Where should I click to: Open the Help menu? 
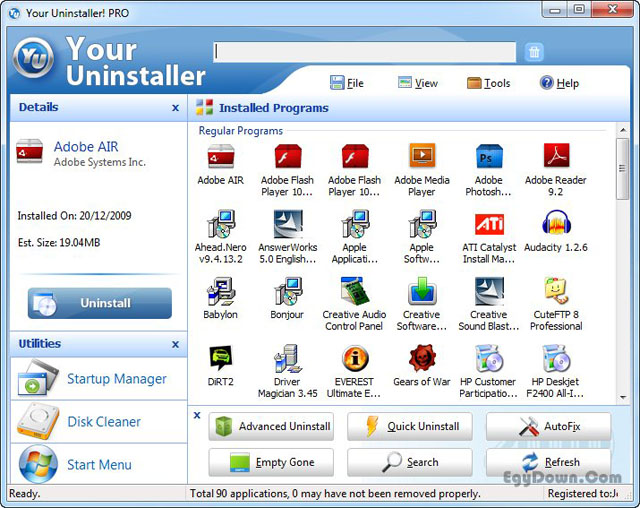tap(559, 83)
